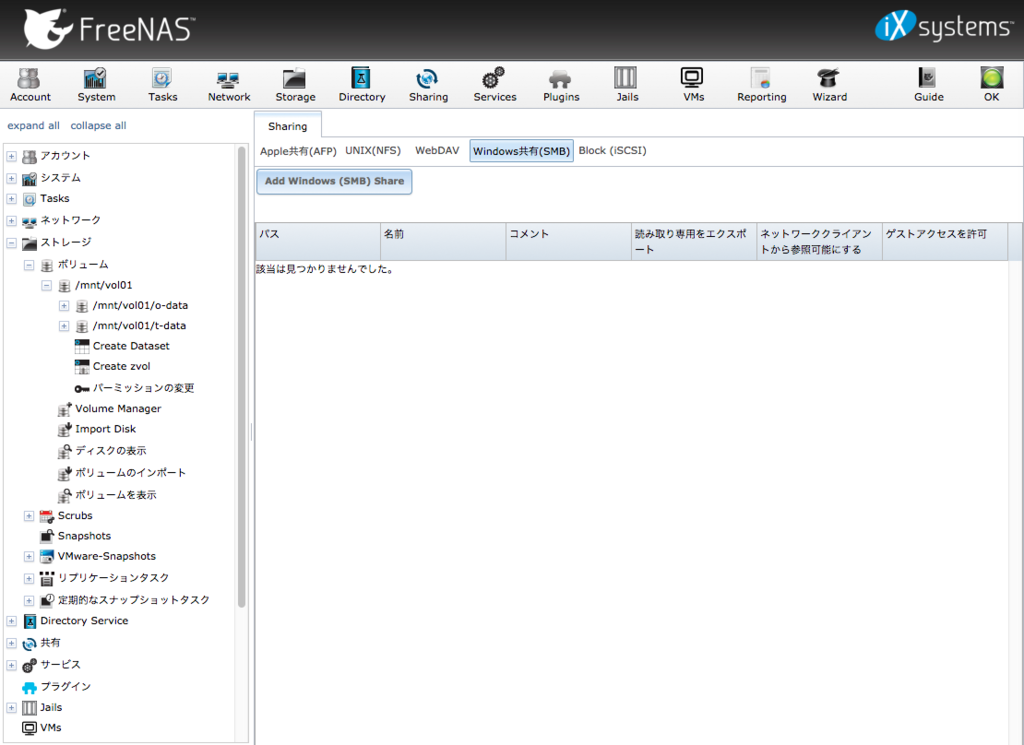Expand the システム tree node

pyautogui.click(x=12, y=178)
